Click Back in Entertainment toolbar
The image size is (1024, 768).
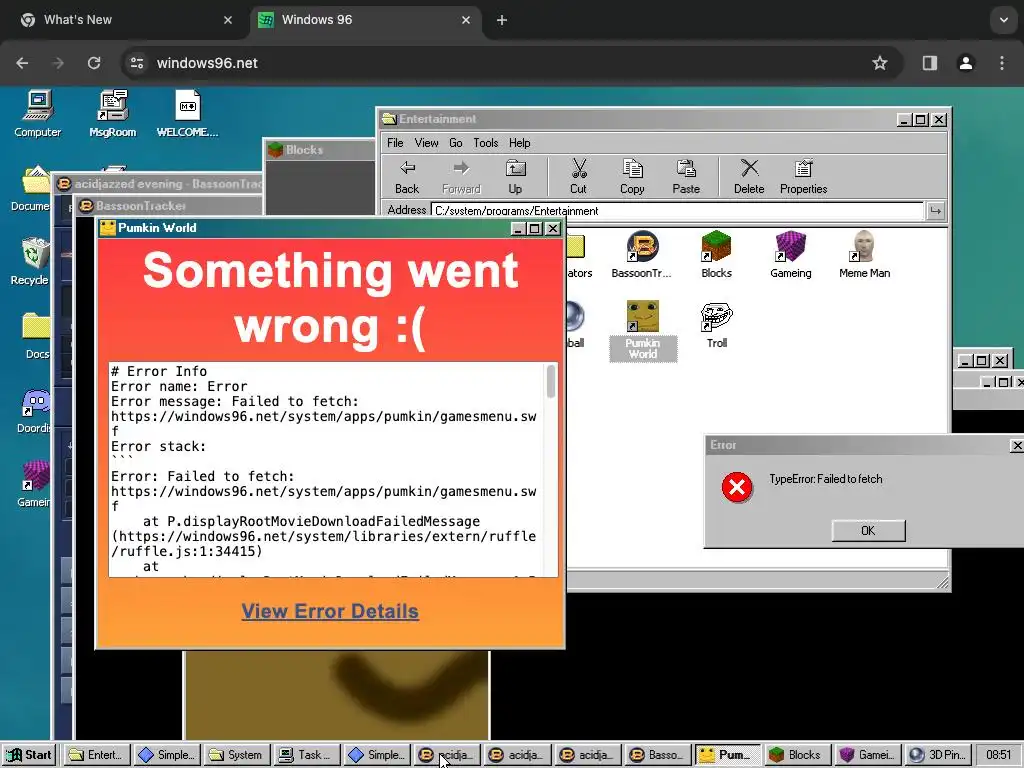(x=406, y=178)
